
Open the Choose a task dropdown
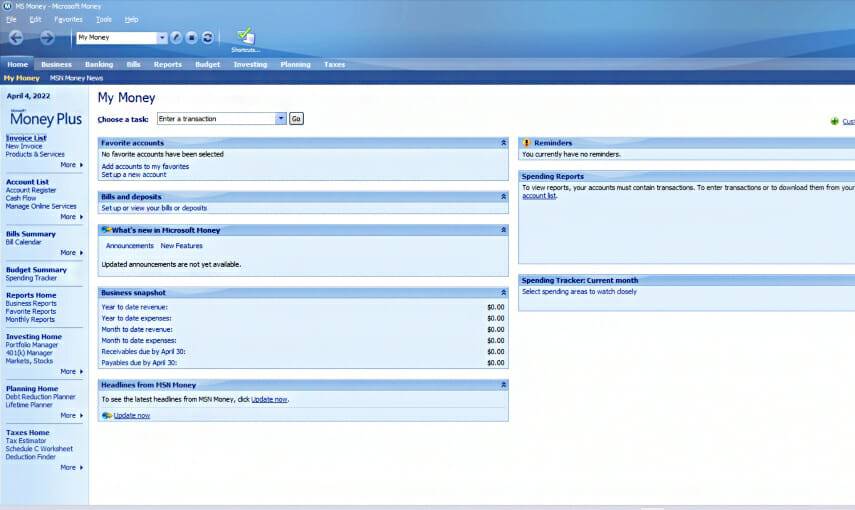[281, 119]
